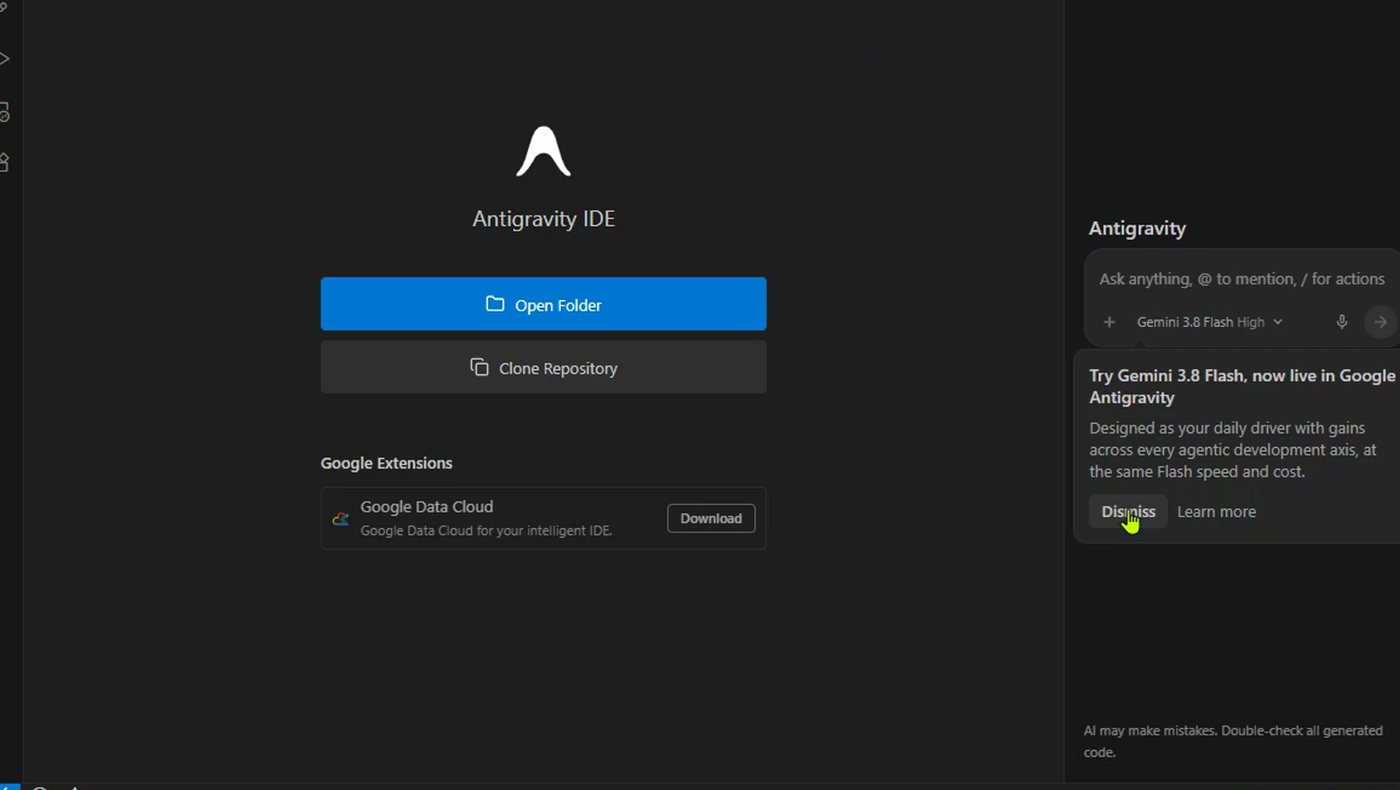The width and height of the screenshot is (1400, 790).
Task: Expand the Gemini 3.8 Flash model dropdown
Action: point(1209,322)
